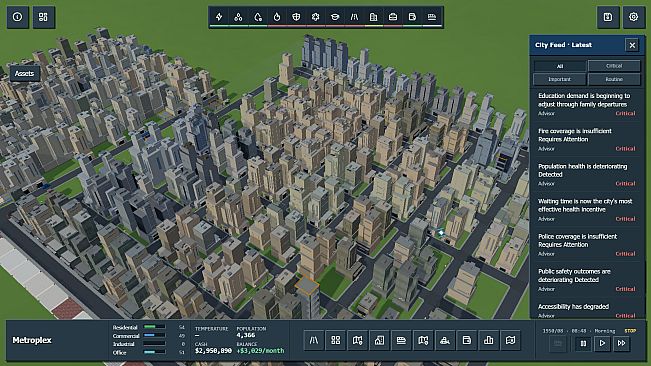Show All feed messages tab
The width and height of the screenshot is (651, 366).
[560, 66]
